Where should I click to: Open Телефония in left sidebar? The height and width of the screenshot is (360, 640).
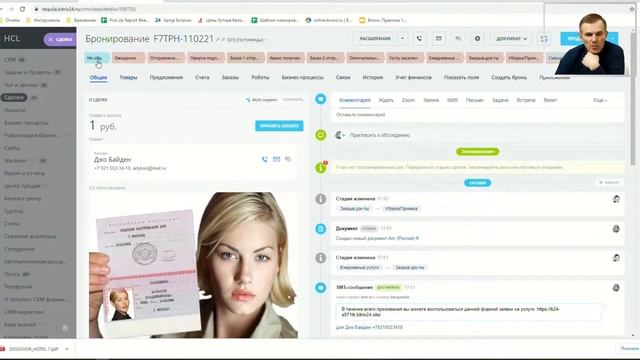pyautogui.click(x=18, y=287)
